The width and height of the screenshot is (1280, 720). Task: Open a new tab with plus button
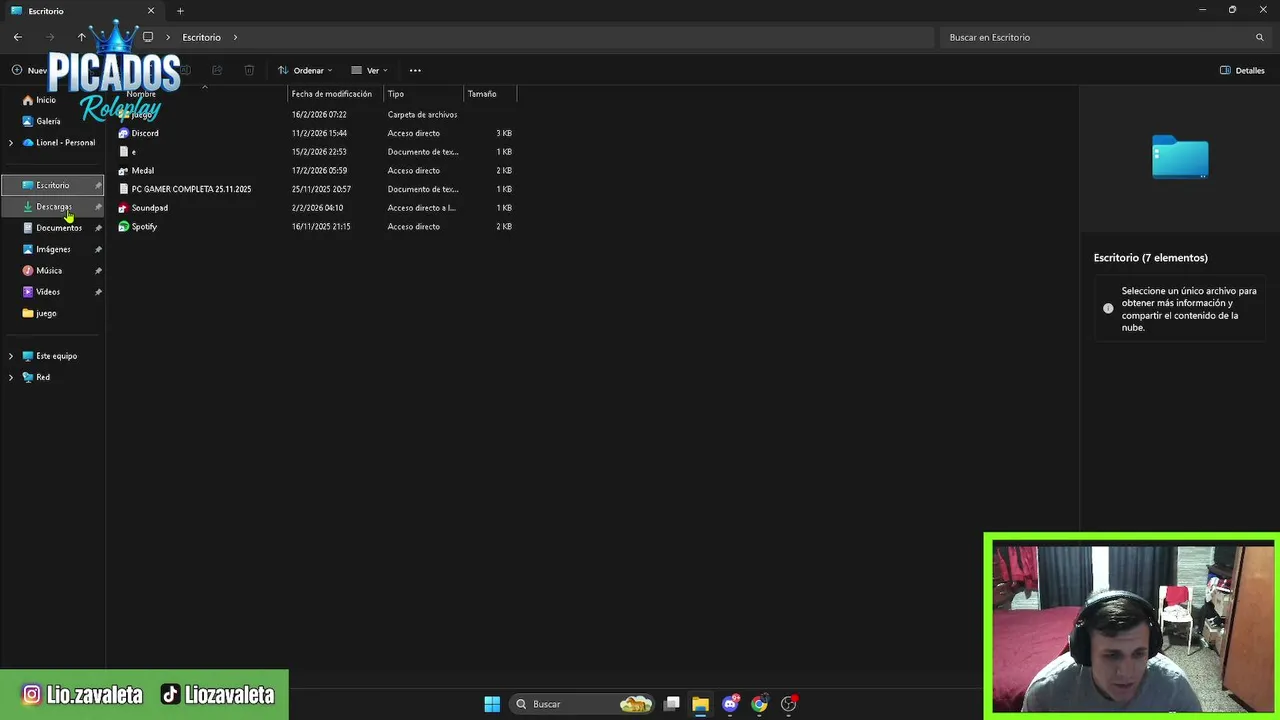click(x=180, y=11)
